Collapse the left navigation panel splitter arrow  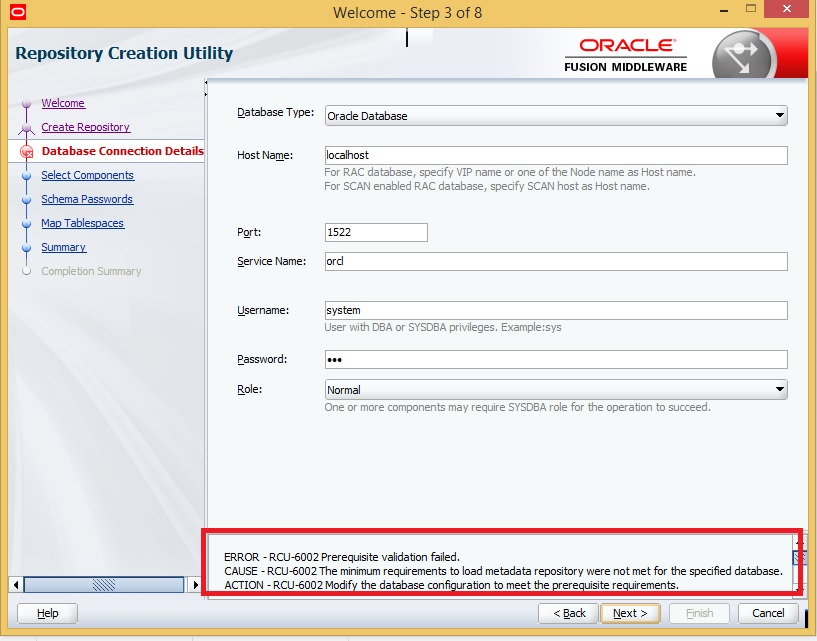(206, 83)
